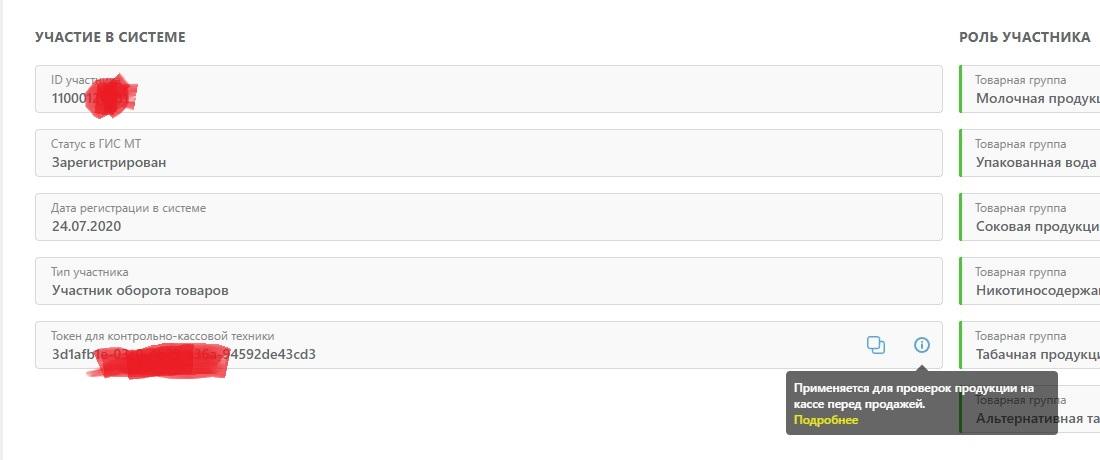
Task: Click the УЧАСТИЕ В СИСТЕМЕ heading
Action: (x=110, y=37)
